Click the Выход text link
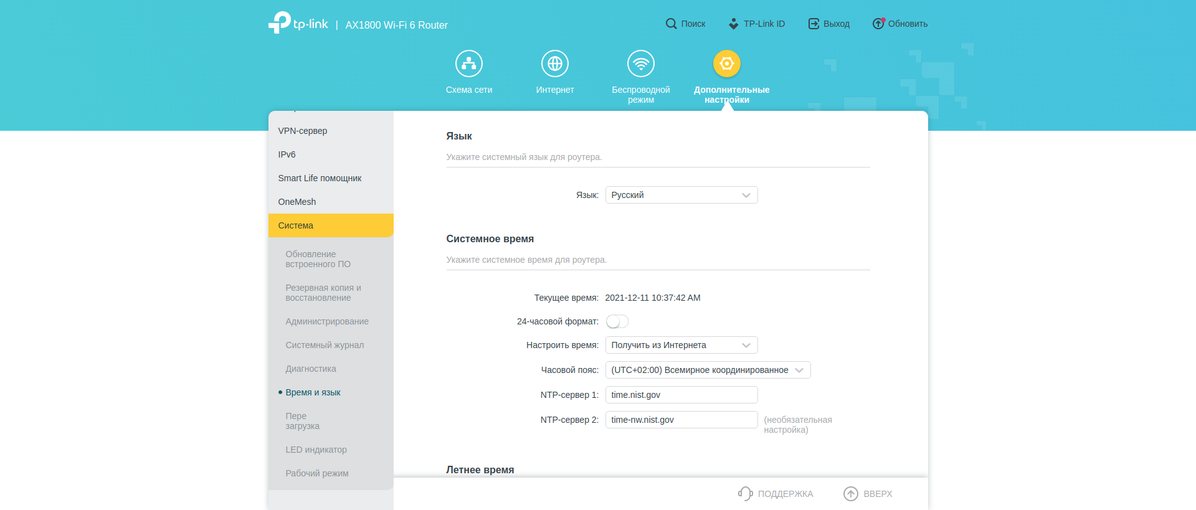 pos(837,24)
